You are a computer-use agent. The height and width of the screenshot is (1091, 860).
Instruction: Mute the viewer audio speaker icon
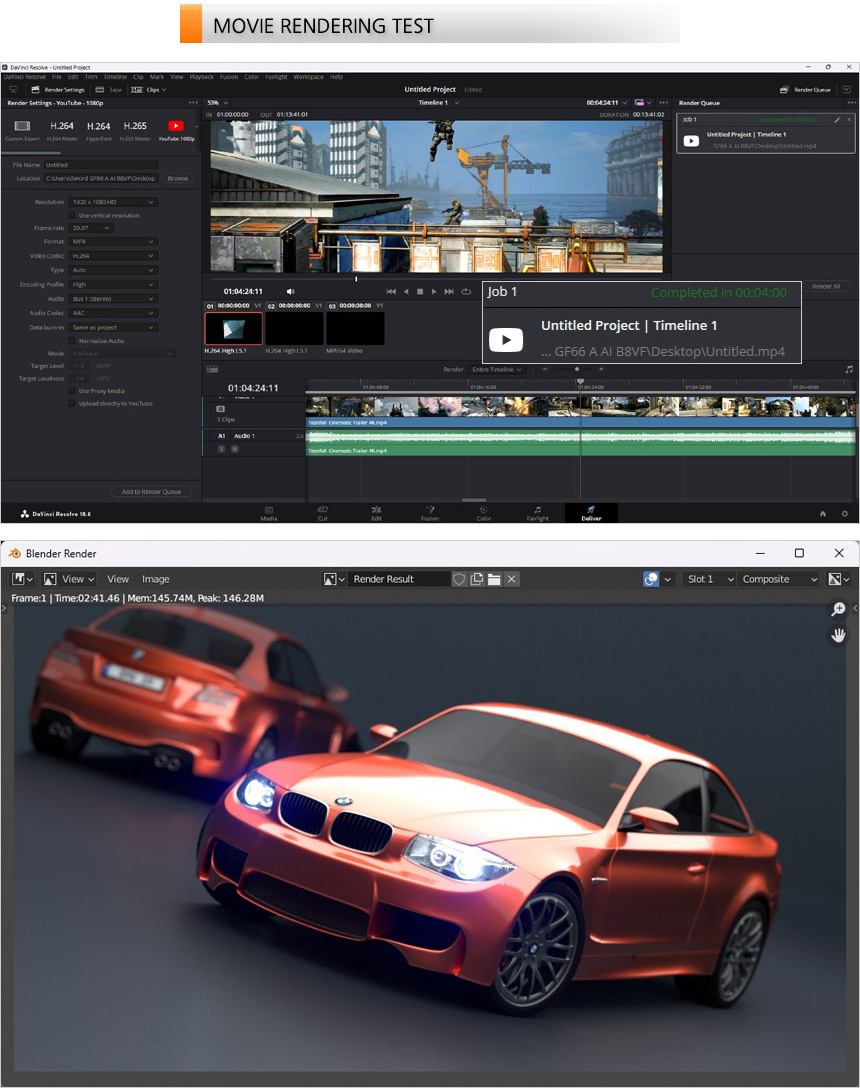click(290, 292)
